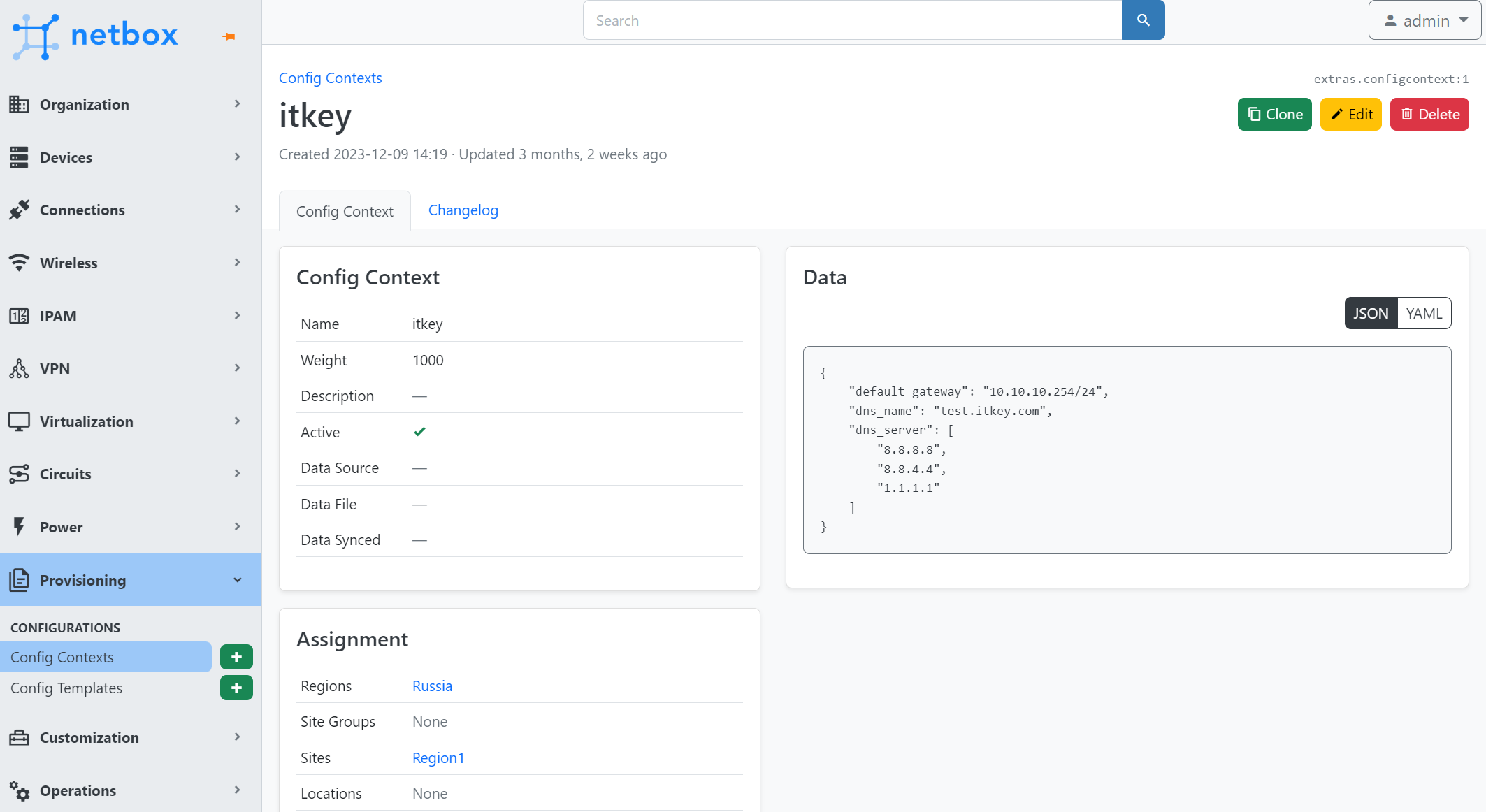Click the Virtualization monitor icon
Image resolution: width=1486 pixels, height=812 pixels.
pyautogui.click(x=19, y=421)
